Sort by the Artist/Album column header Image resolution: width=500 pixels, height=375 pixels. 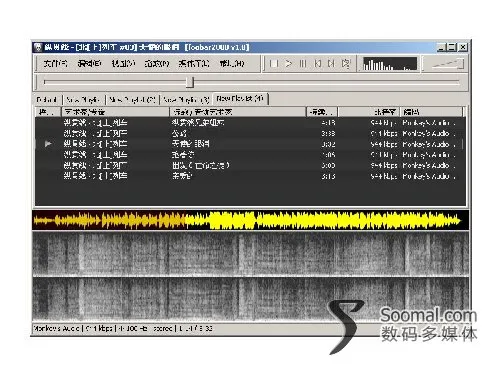[115, 112]
